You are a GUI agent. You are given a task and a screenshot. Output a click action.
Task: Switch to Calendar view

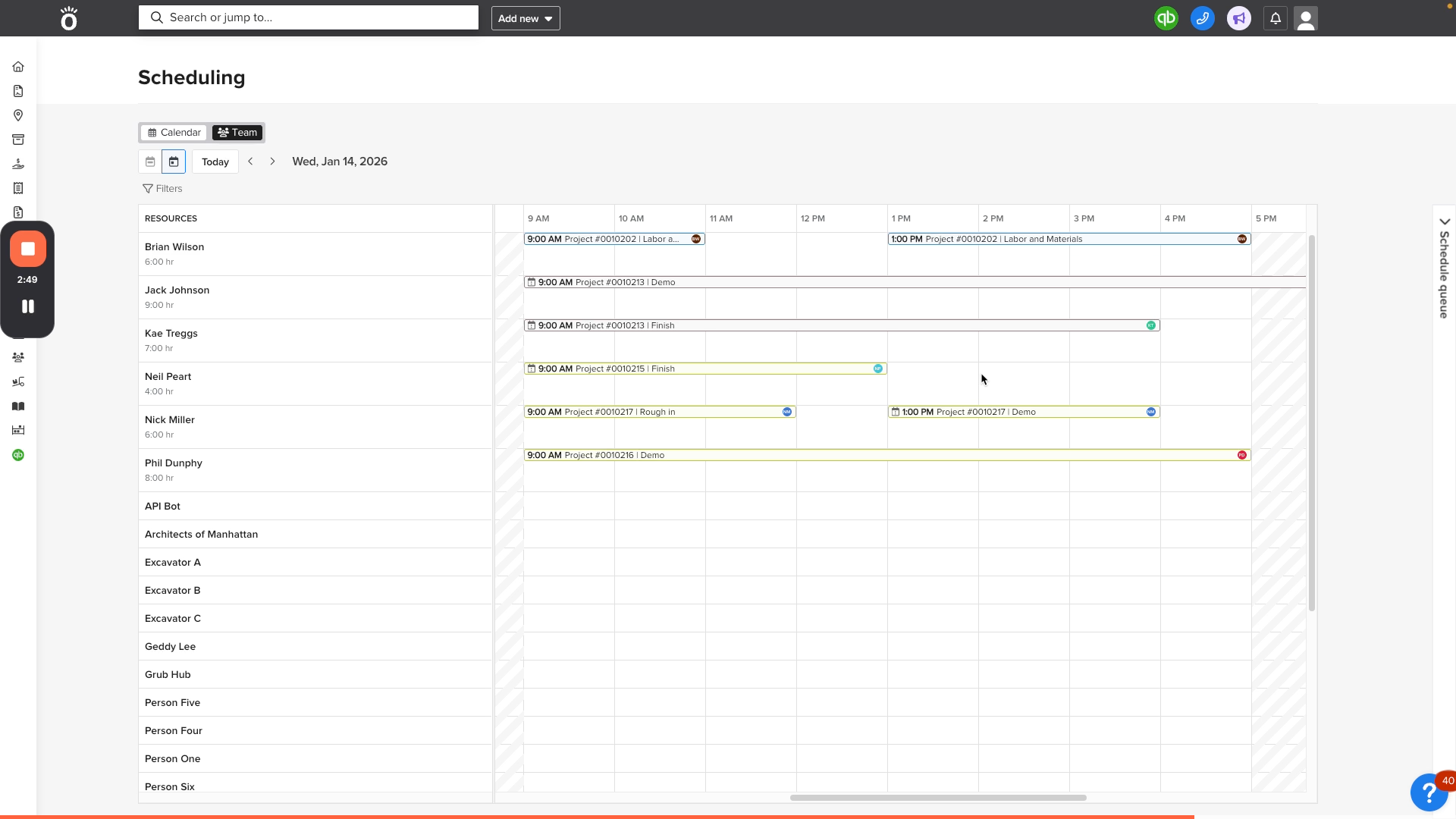point(174,133)
